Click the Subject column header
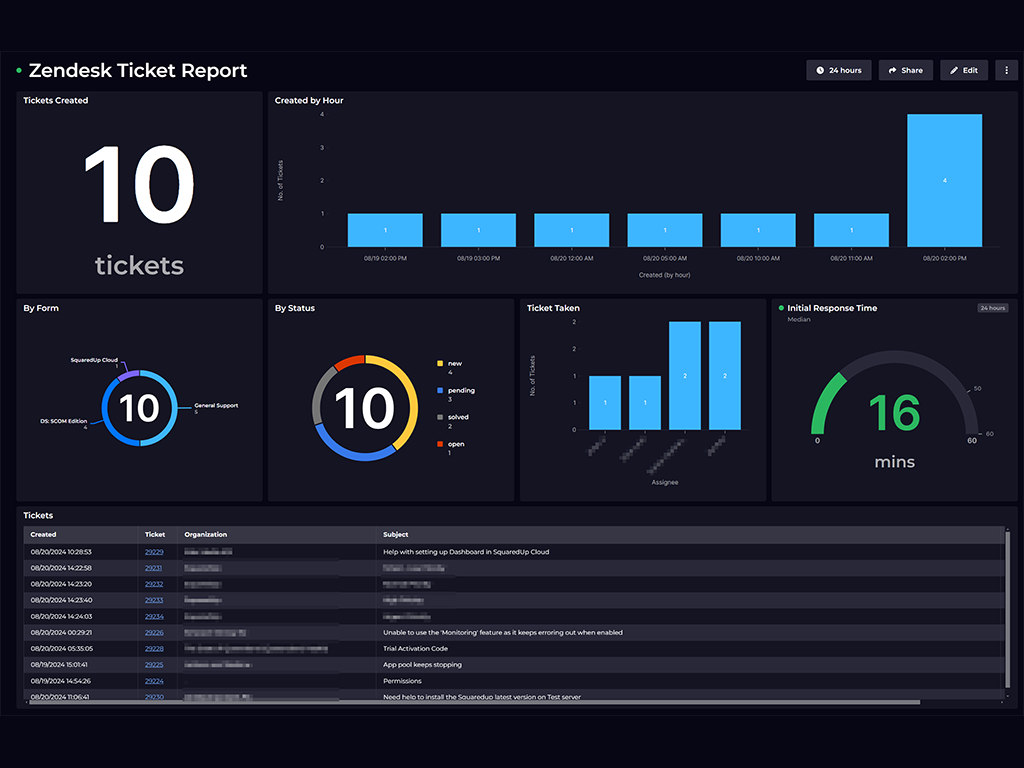 396,535
